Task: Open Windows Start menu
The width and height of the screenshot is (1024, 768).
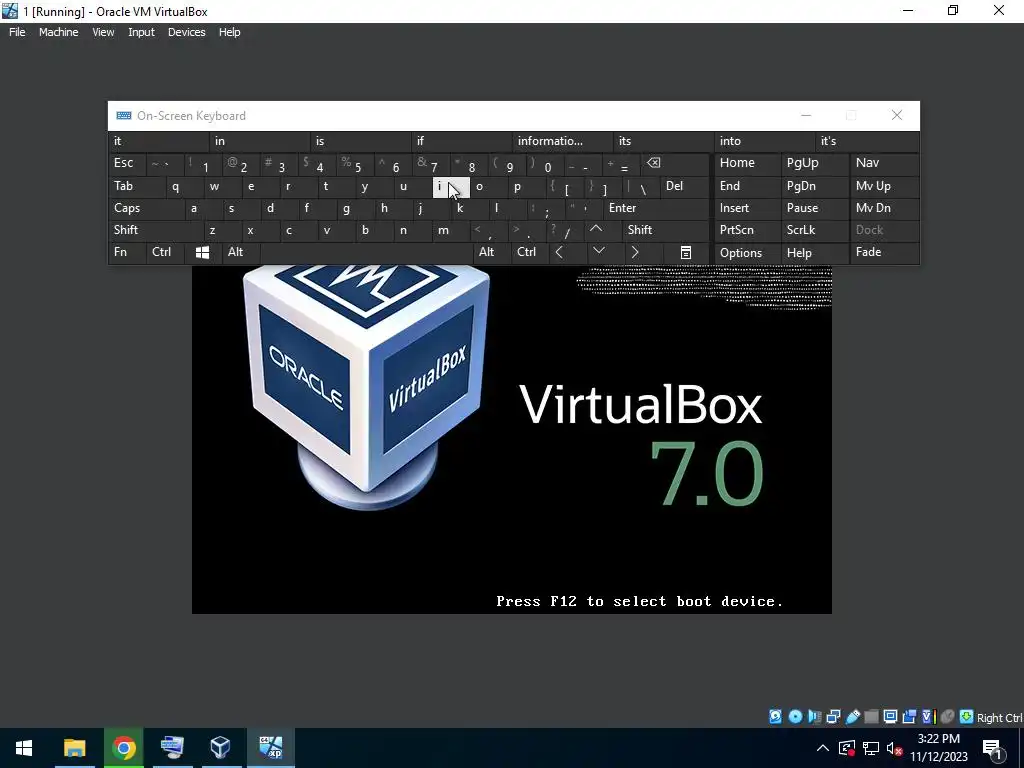Action: pyautogui.click(x=24, y=748)
